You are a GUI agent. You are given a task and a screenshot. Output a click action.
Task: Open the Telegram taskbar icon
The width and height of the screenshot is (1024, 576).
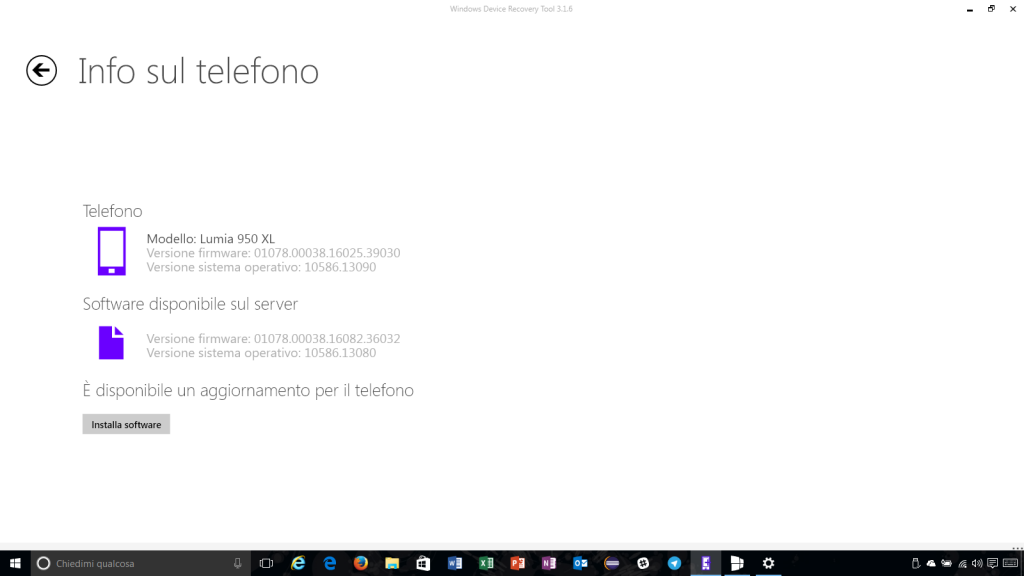point(674,563)
